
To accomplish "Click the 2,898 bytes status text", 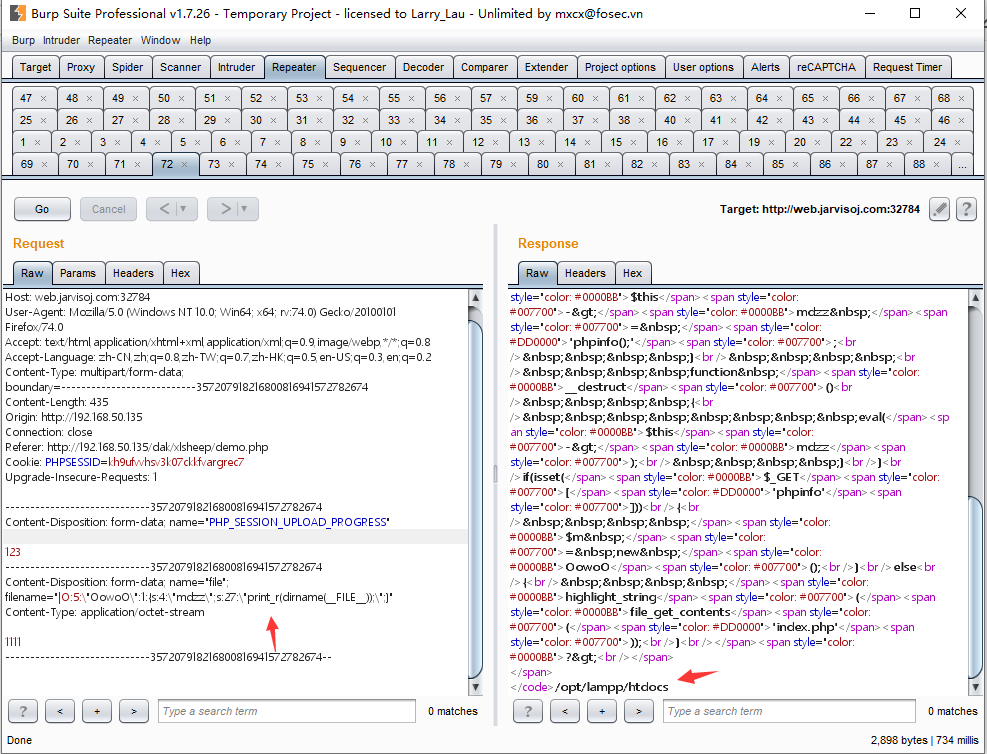I will [x=899, y=740].
